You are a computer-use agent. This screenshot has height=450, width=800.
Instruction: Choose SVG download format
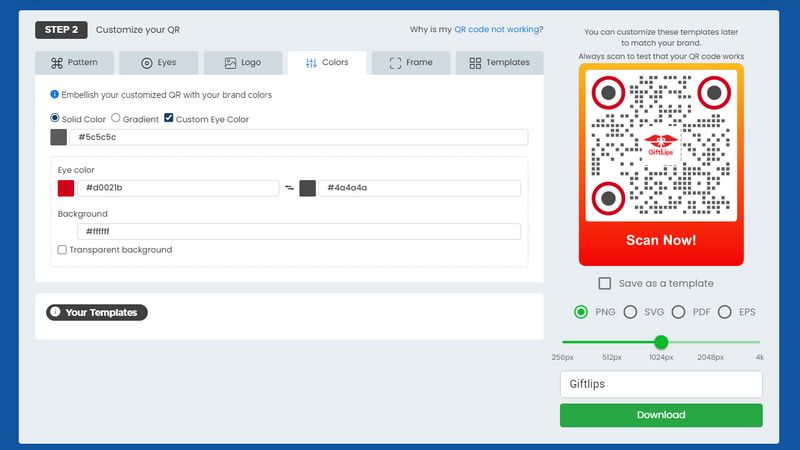pyautogui.click(x=630, y=312)
